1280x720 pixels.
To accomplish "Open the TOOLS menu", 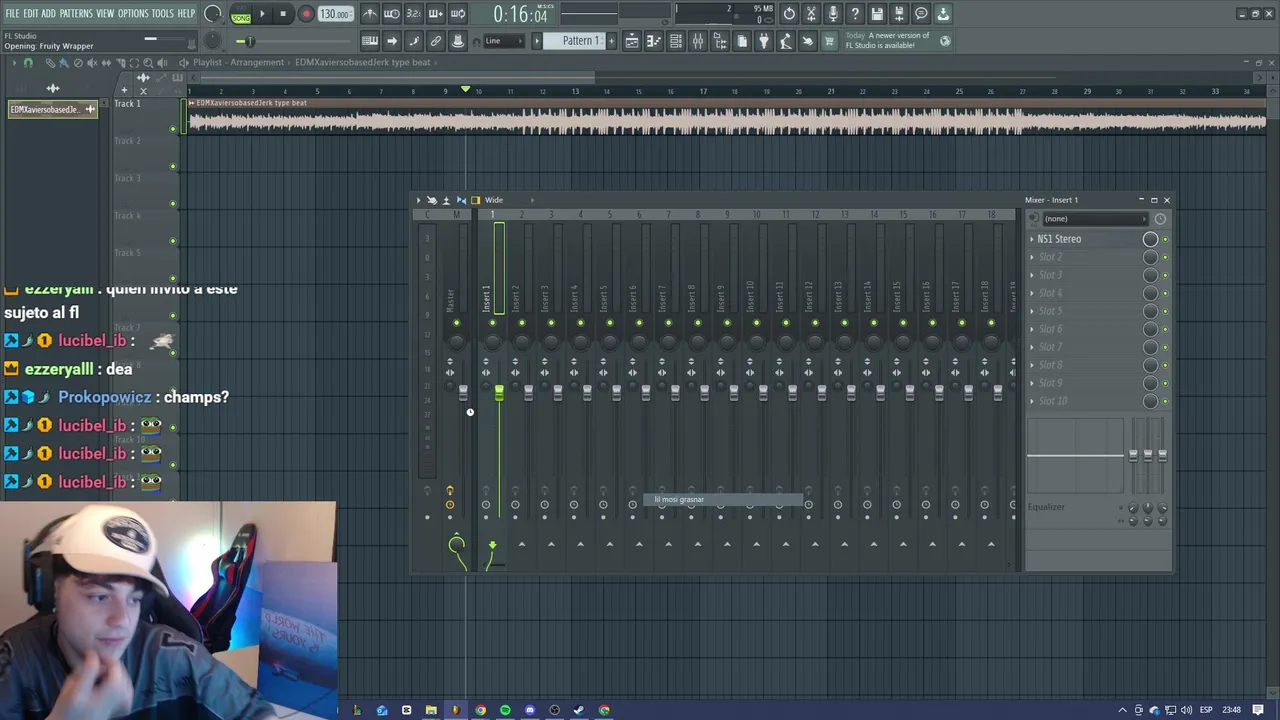I will pos(162,13).
